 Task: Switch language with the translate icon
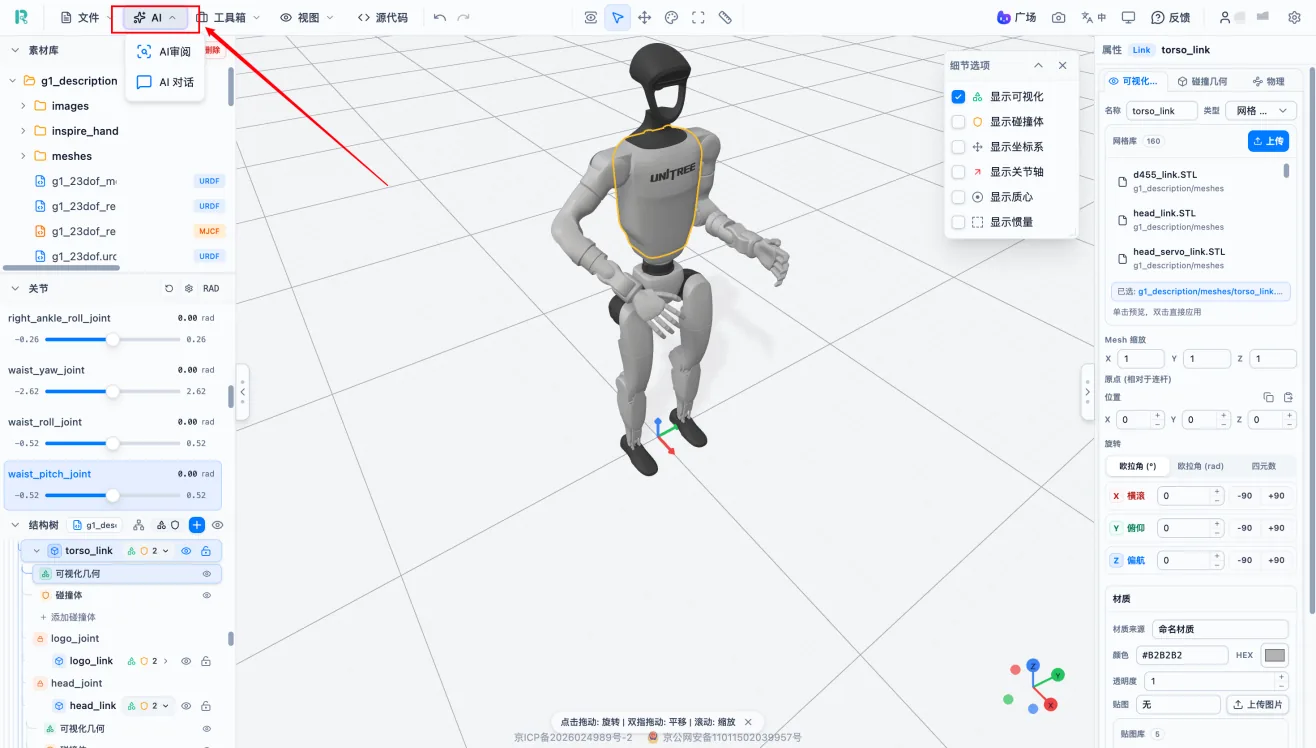coord(1094,18)
